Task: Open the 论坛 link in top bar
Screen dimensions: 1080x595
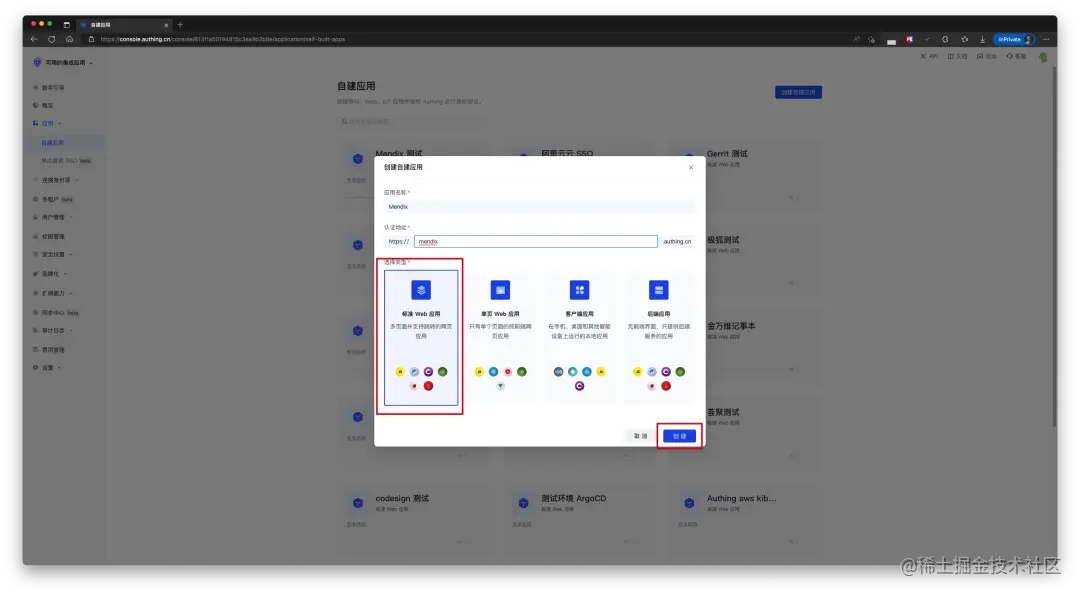Action: point(986,56)
